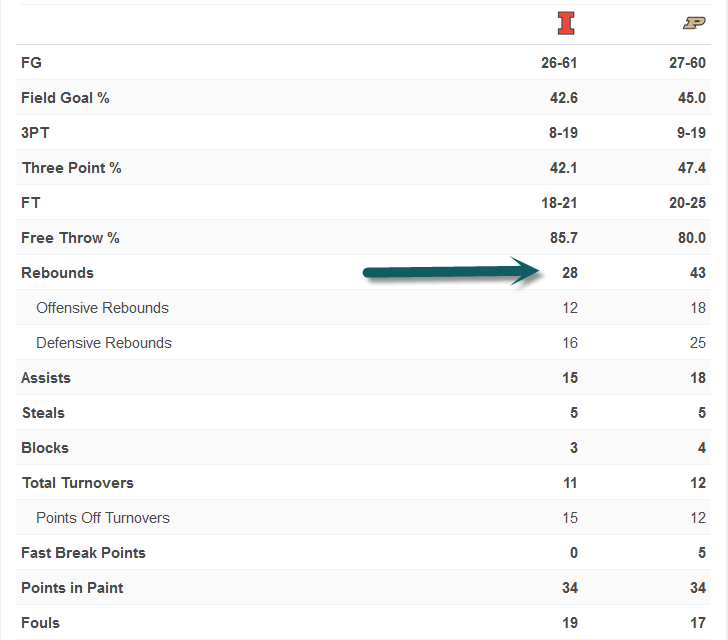Click Purdue FT value 20-25
728x640 pixels.
point(687,203)
